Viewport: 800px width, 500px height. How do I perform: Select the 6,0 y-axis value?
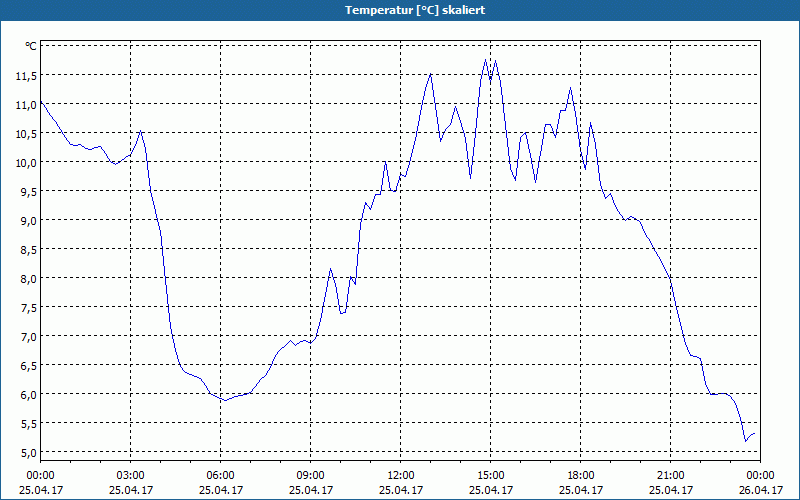coord(28,395)
